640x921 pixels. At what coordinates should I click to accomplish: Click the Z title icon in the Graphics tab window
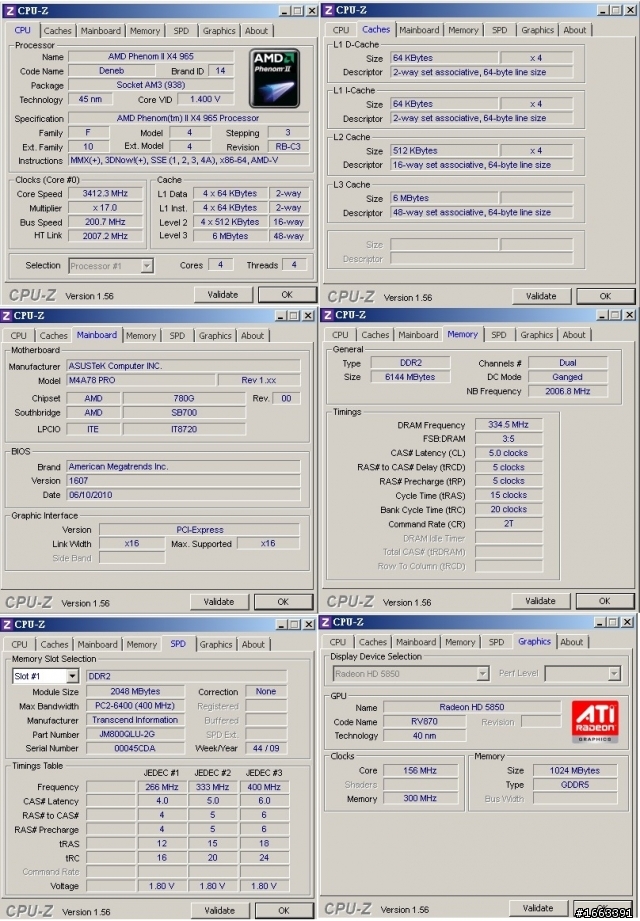coord(325,622)
